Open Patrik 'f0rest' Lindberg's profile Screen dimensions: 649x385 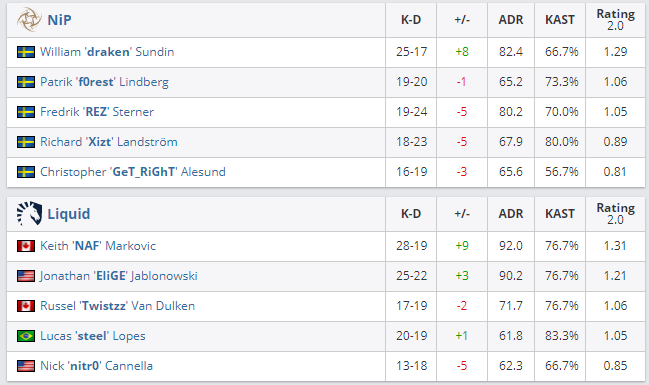click(x=104, y=82)
